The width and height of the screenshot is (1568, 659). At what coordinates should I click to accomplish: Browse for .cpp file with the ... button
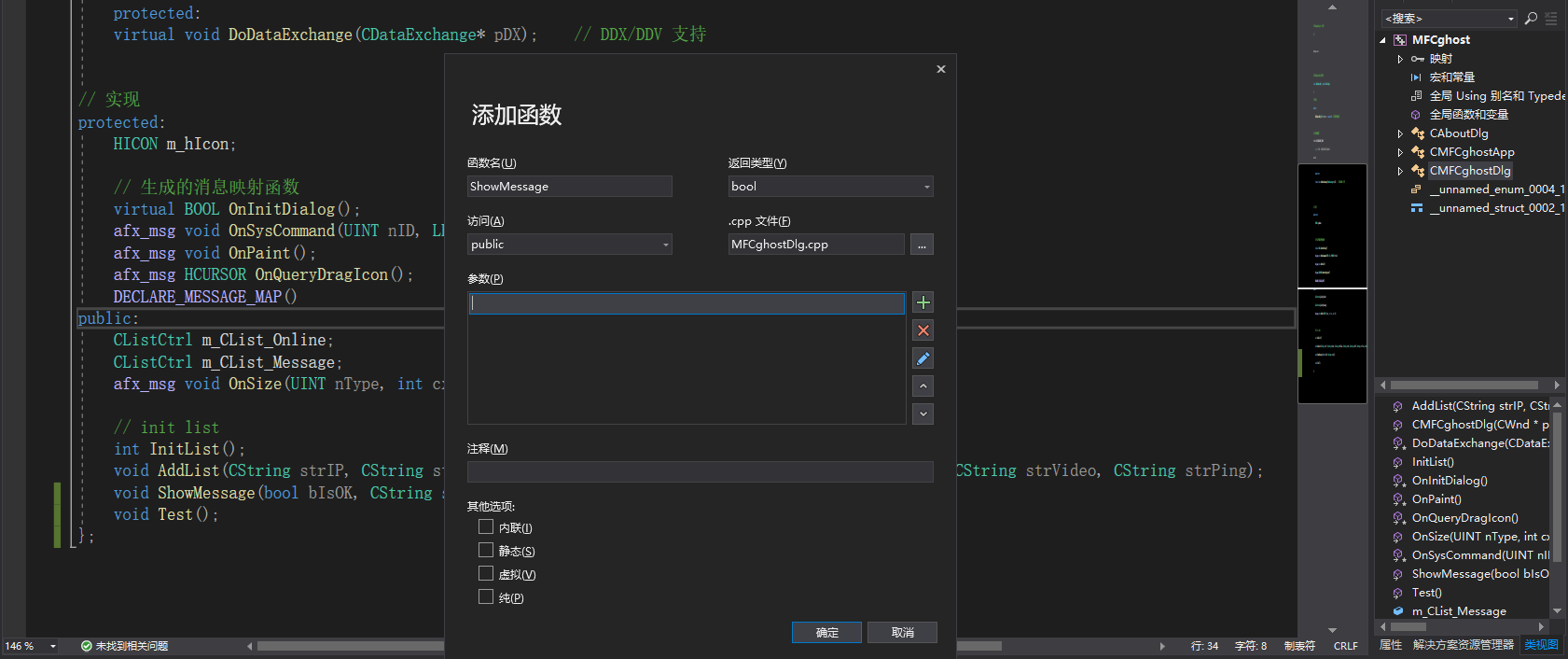(922, 245)
